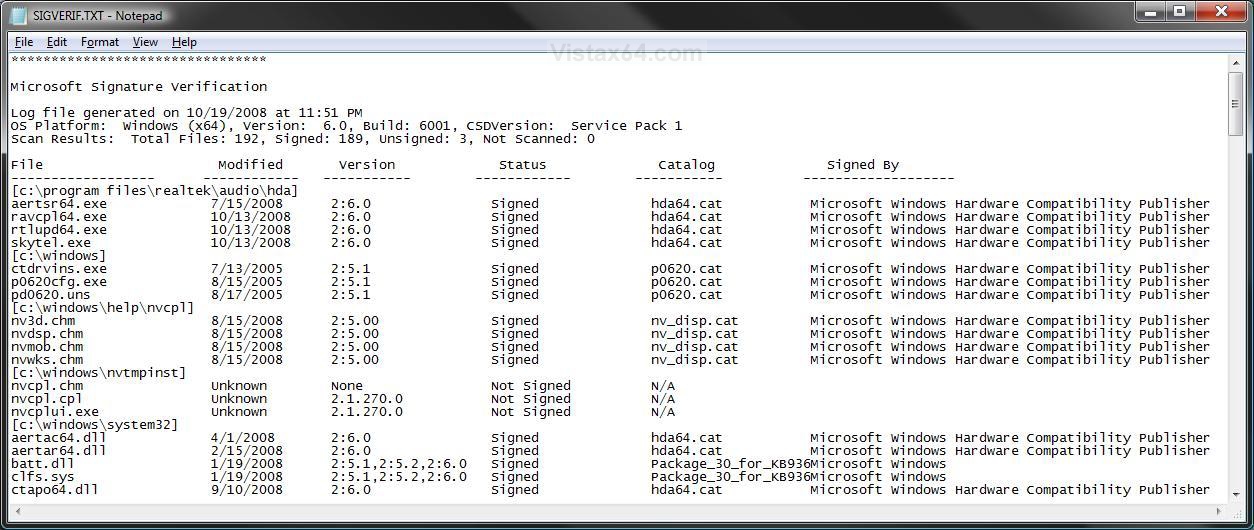
Task: Open the Format menu
Action: coord(100,42)
